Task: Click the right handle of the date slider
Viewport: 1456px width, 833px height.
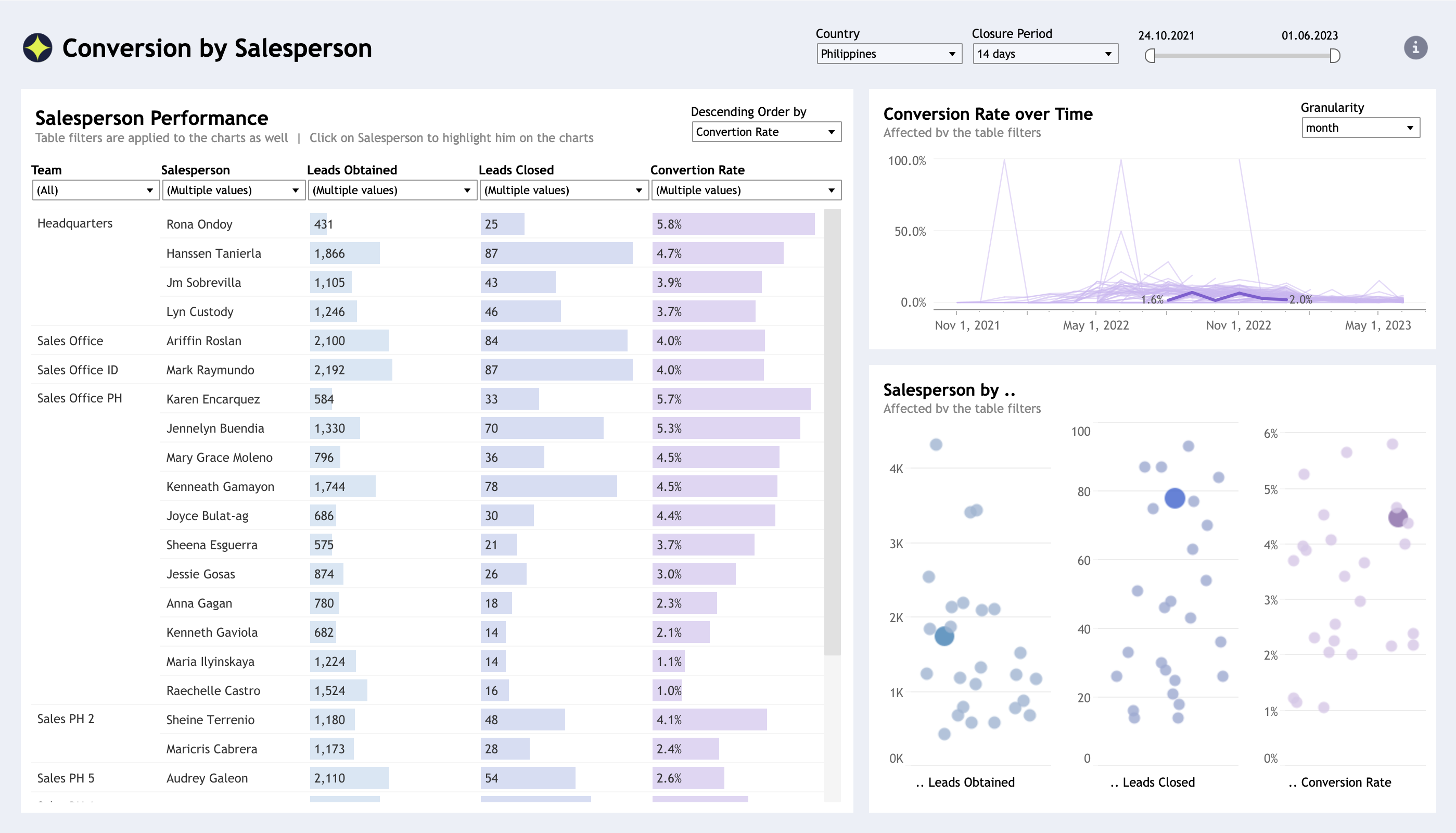Action: point(1335,56)
